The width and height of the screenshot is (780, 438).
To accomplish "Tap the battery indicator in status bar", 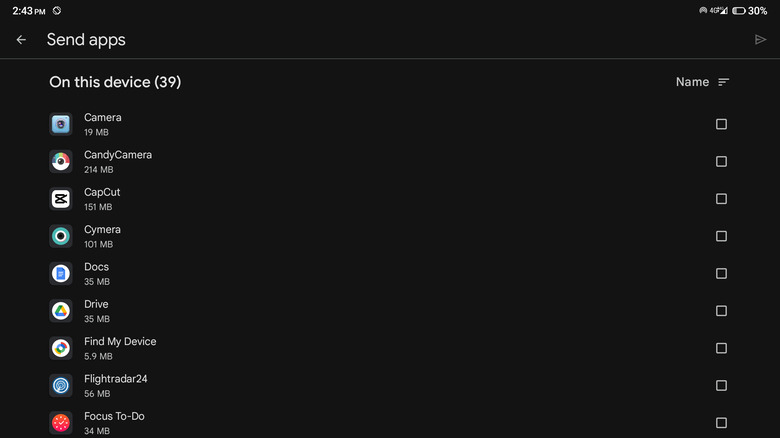I will (x=738, y=11).
